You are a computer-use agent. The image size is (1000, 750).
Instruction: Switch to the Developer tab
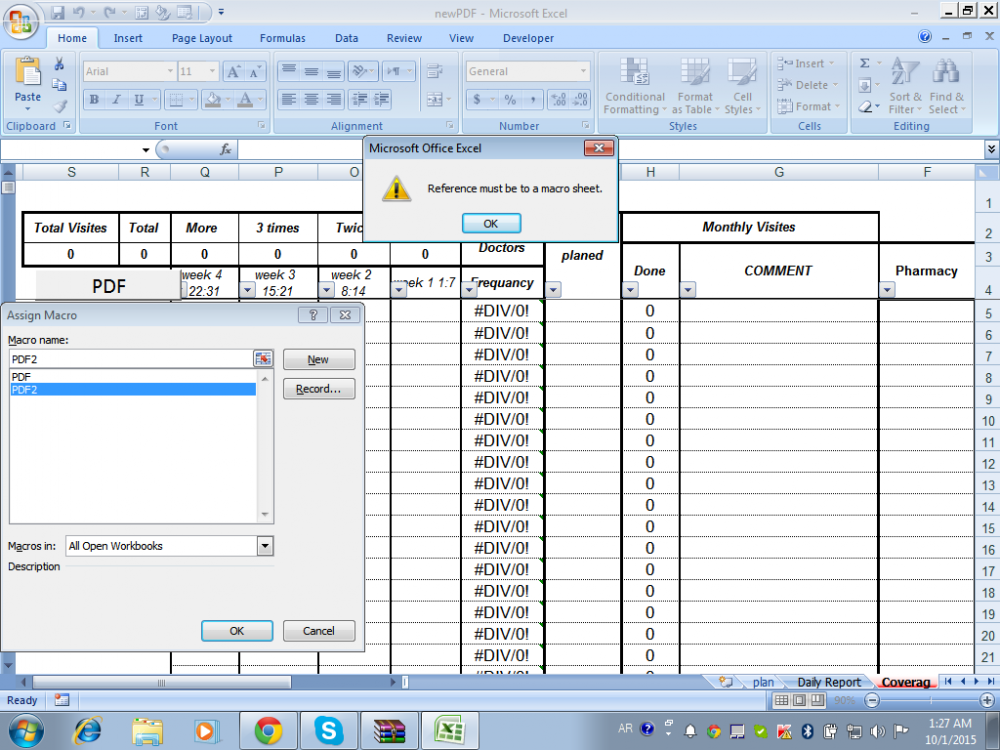coord(528,38)
